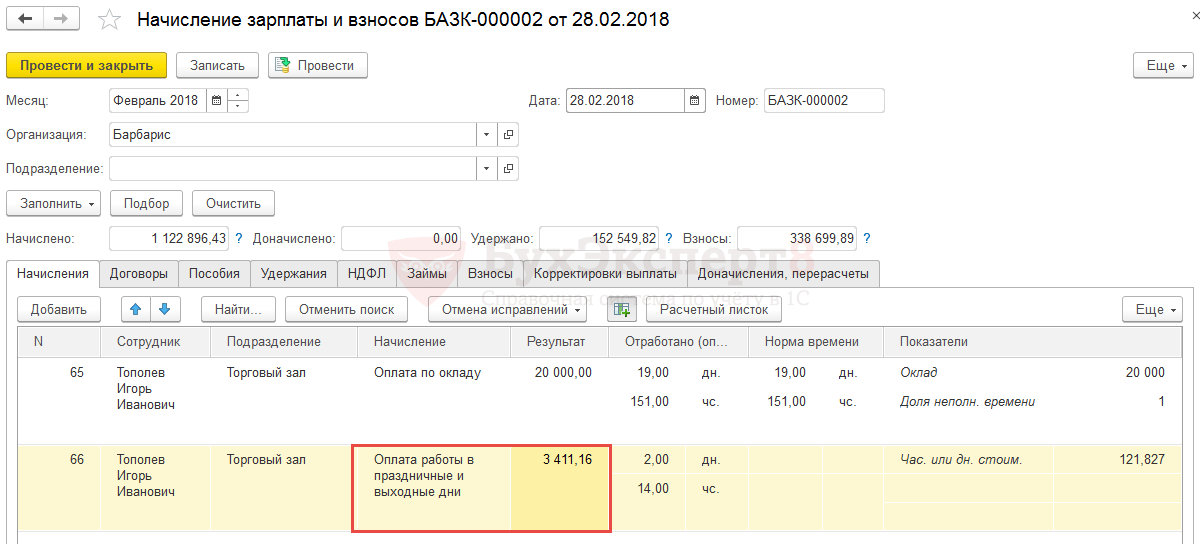Viewport: 1200px width, 544px height.
Task: Open Подразделение value form icon
Action: tap(508, 168)
